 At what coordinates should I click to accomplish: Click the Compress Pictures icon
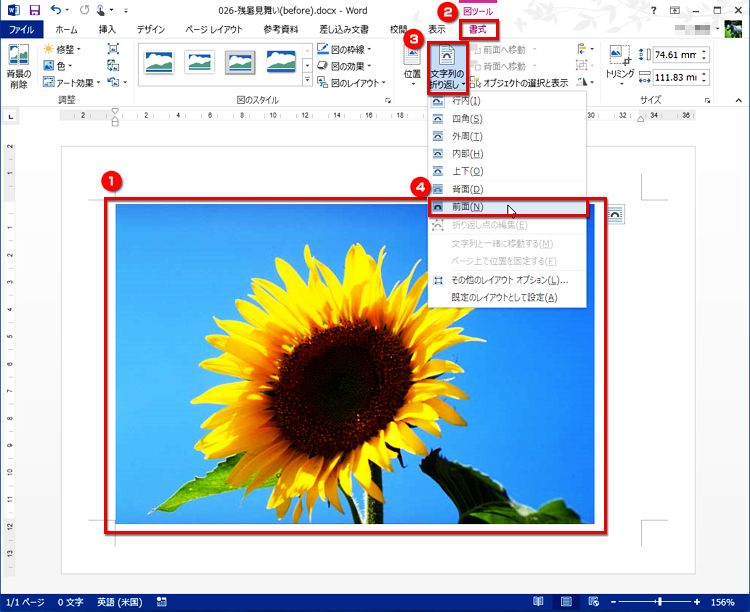(113, 49)
